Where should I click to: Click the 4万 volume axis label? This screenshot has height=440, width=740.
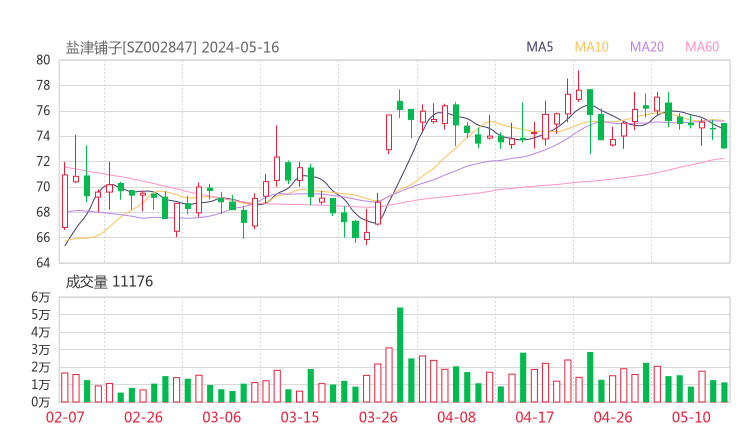(41, 332)
